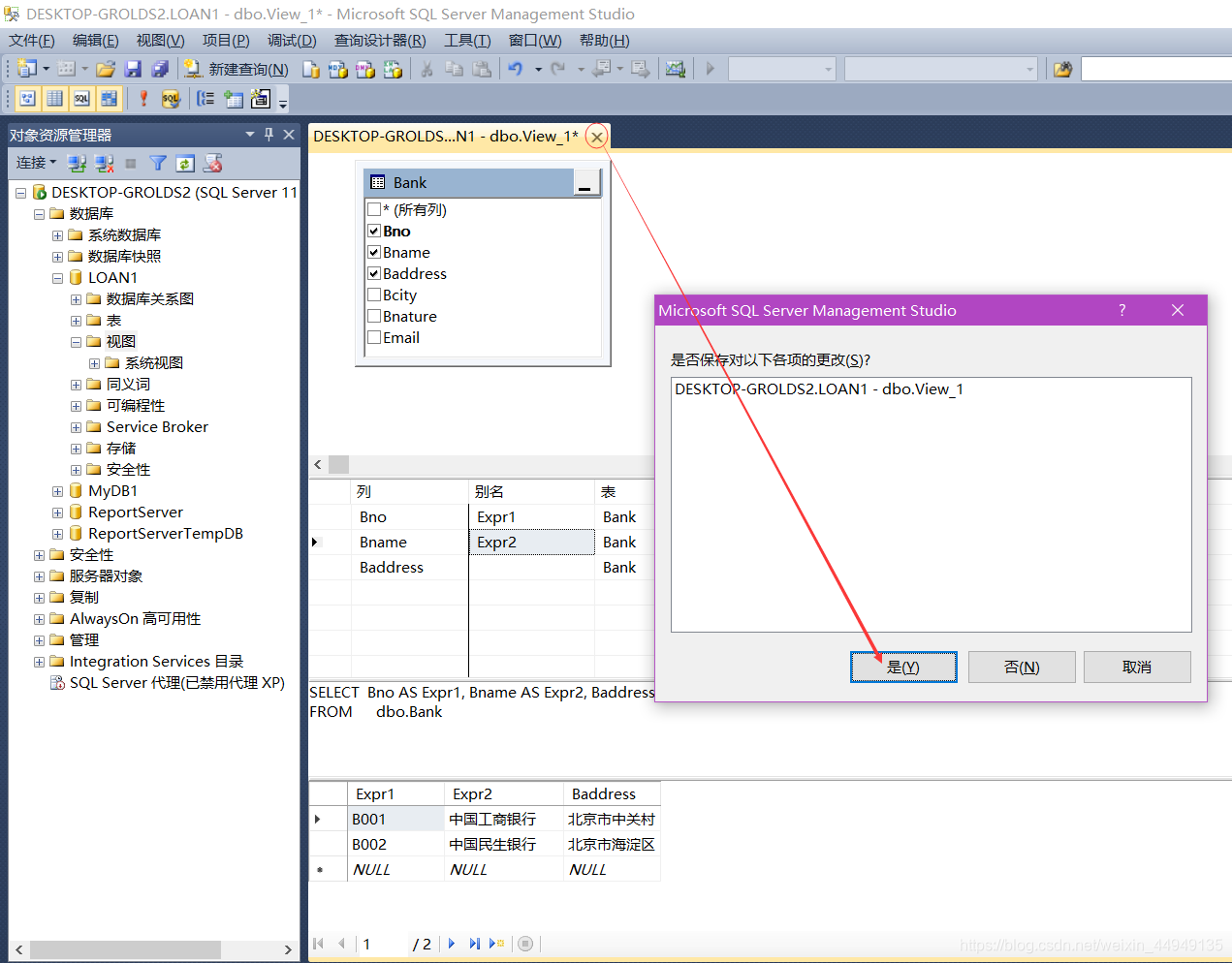This screenshot has height=963, width=1232.
Task: Click the dialog help question mark
Action: pos(1122,310)
